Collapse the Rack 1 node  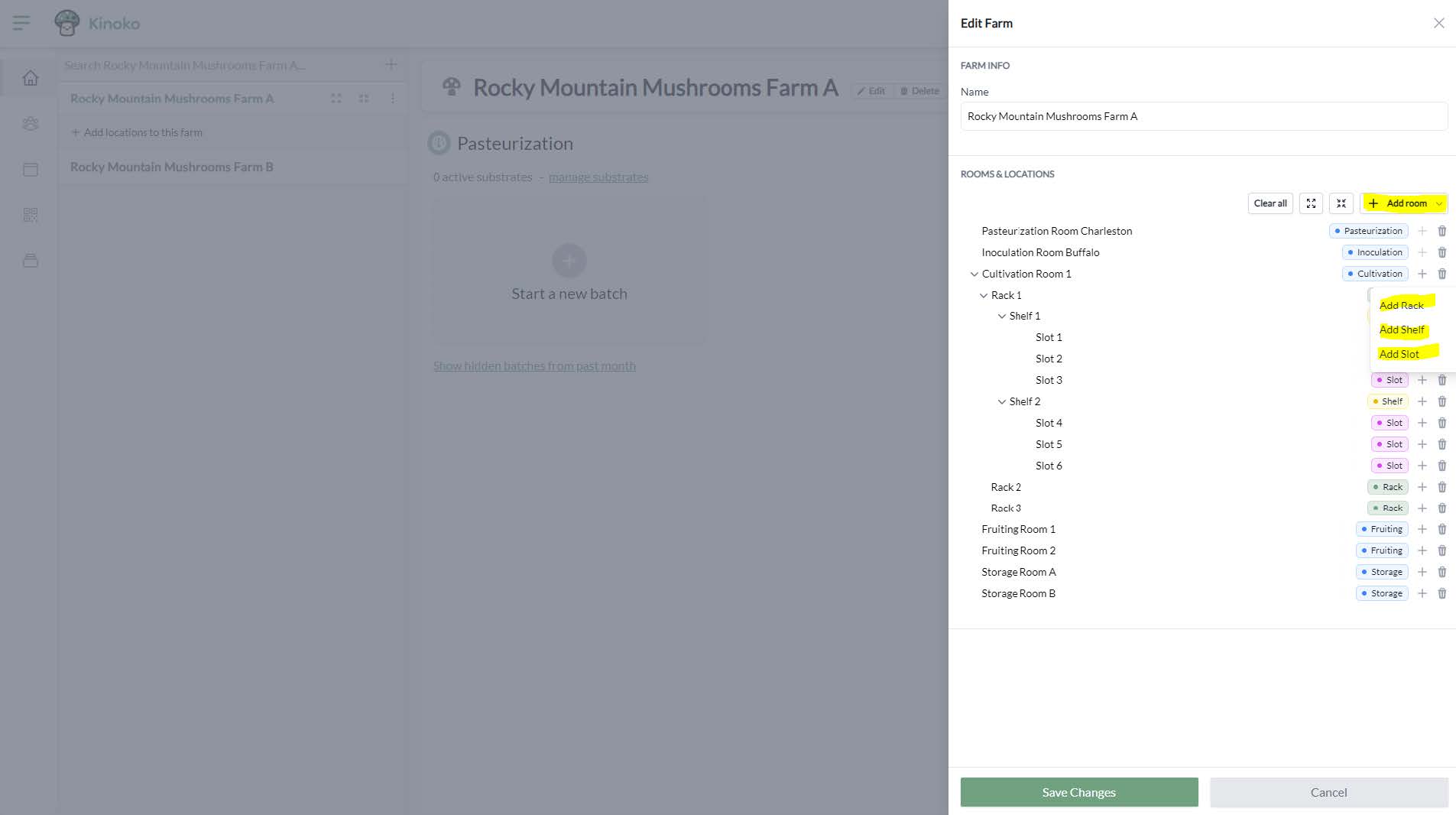click(x=983, y=295)
